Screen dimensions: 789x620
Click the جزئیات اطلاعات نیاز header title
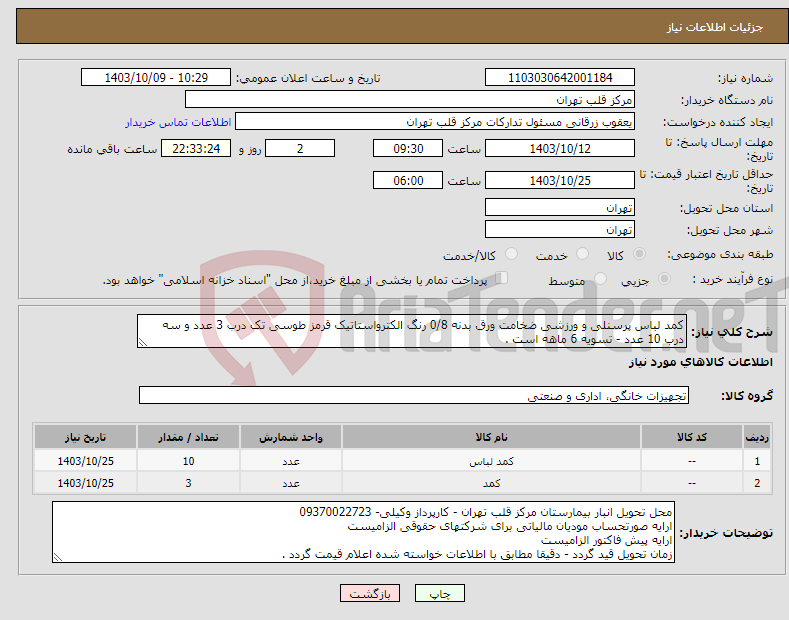[715, 27]
